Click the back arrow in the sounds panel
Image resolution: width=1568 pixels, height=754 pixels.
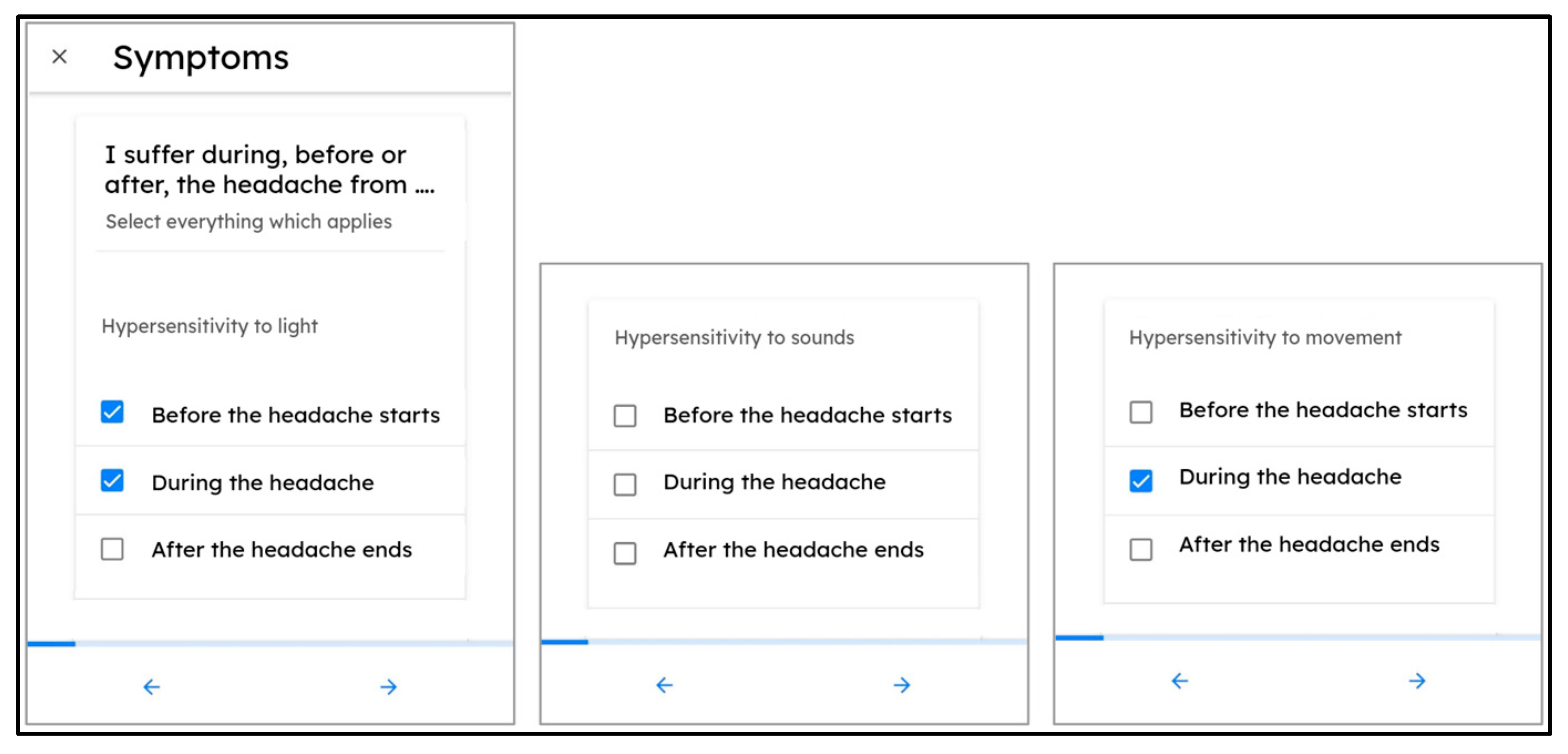tap(664, 685)
